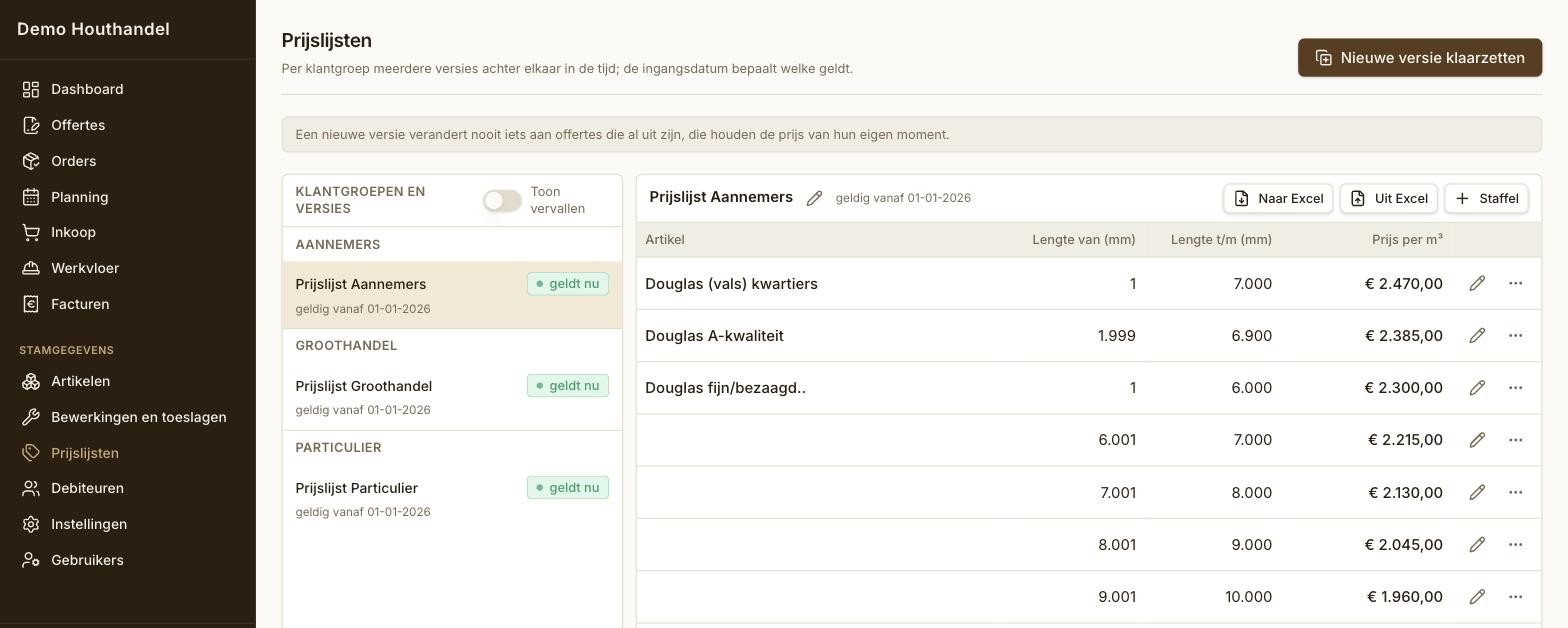Click the 6.900 length value
This screenshot has width=1568, height=628.
click(1251, 336)
